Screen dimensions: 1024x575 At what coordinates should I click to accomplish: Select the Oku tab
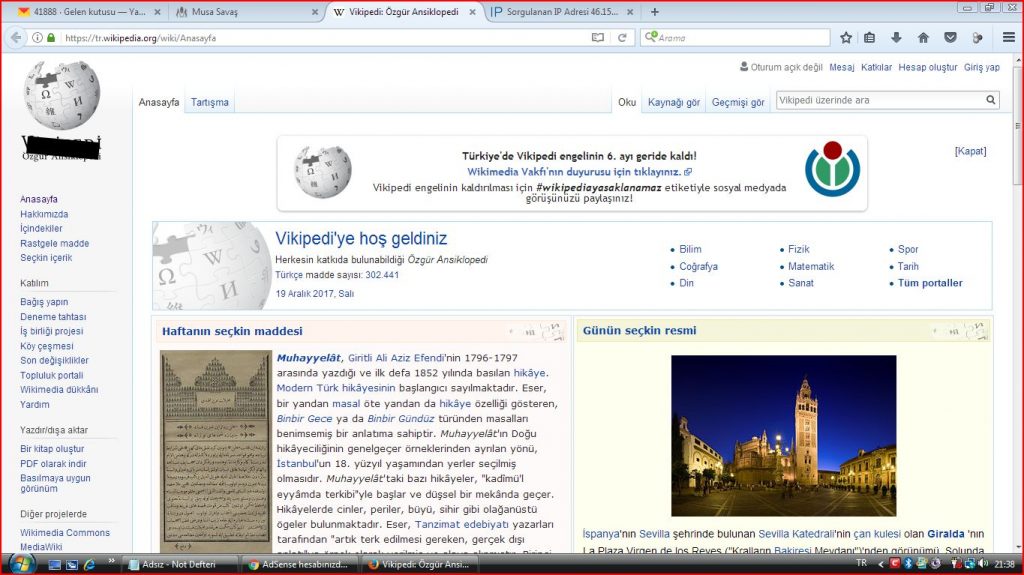pyautogui.click(x=627, y=102)
